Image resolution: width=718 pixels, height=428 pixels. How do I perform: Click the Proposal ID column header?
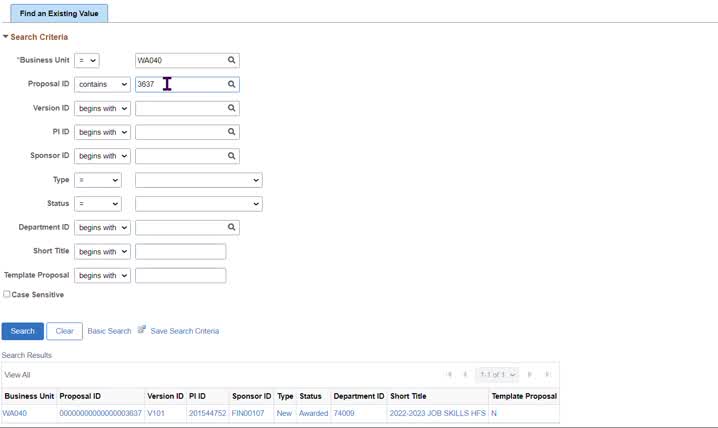(80, 396)
